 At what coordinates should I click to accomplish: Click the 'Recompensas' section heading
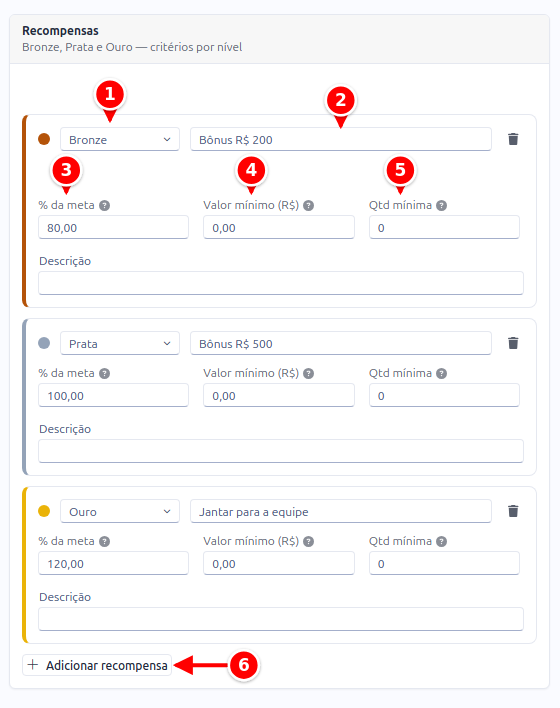point(61,31)
